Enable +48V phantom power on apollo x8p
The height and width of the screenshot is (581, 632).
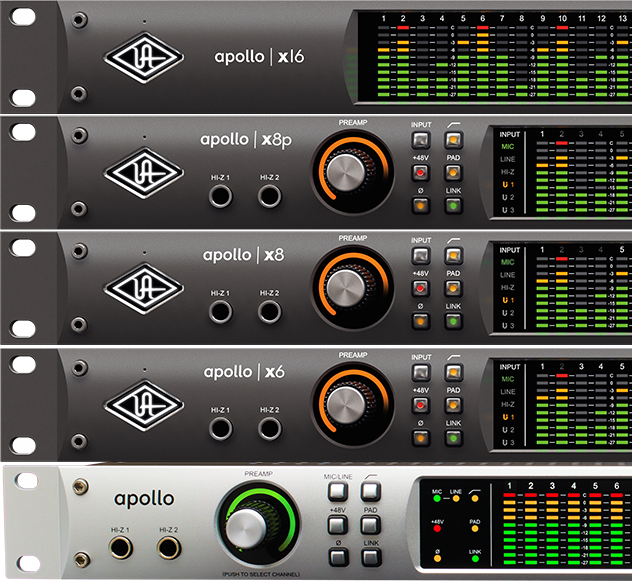tap(420, 173)
